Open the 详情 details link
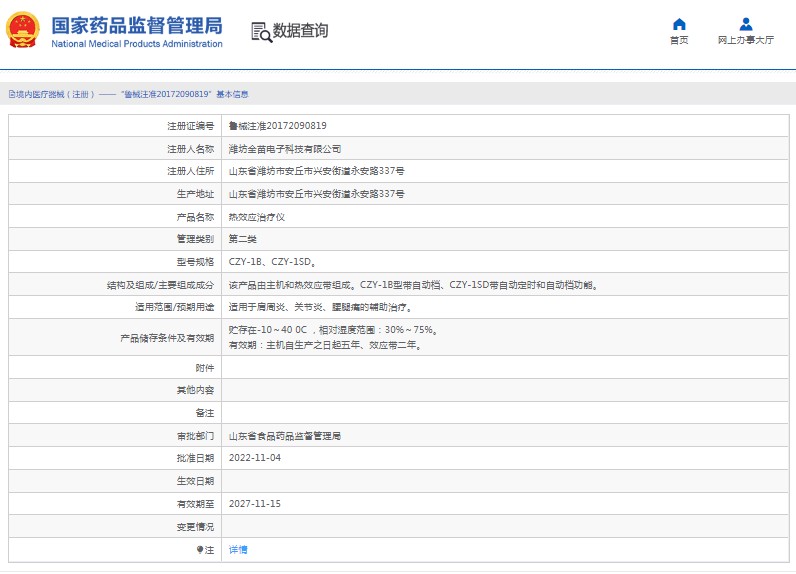 click(x=238, y=550)
